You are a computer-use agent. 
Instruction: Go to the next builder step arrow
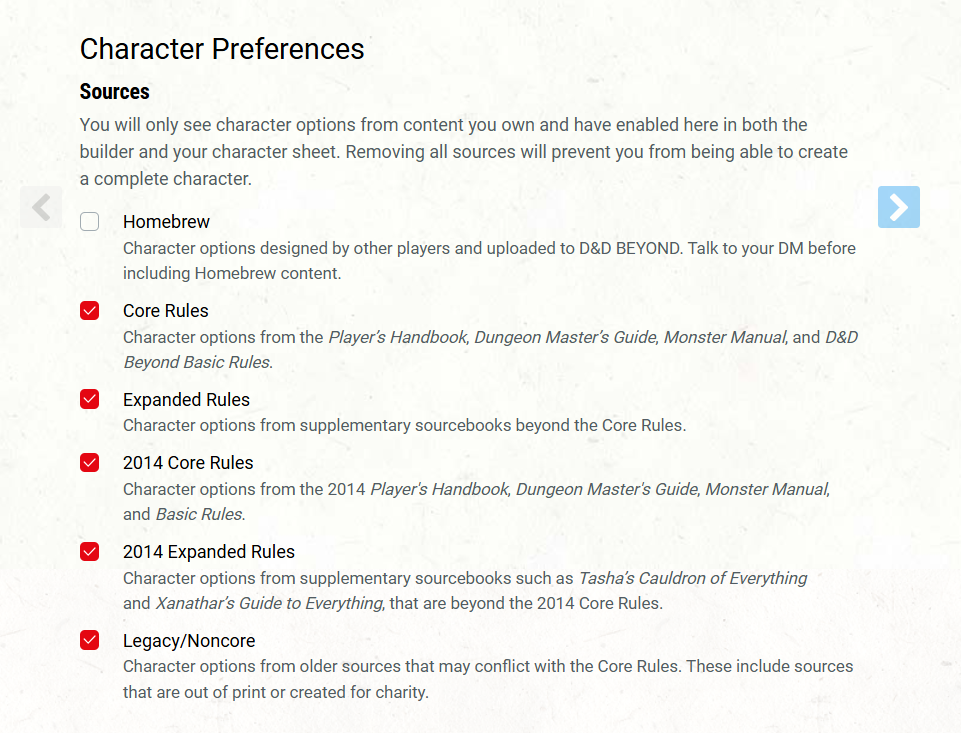click(898, 207)
